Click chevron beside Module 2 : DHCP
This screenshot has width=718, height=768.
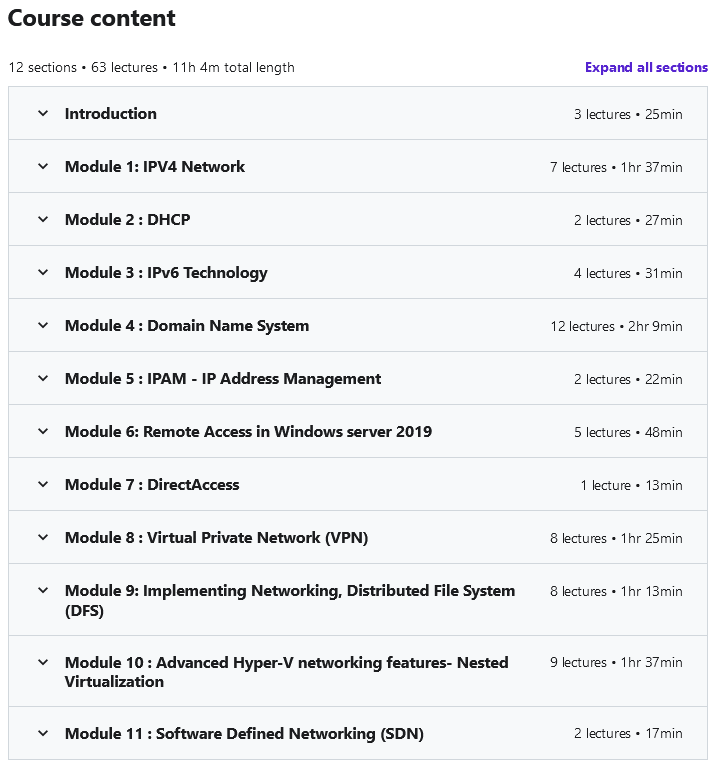(x=43, y=219)
